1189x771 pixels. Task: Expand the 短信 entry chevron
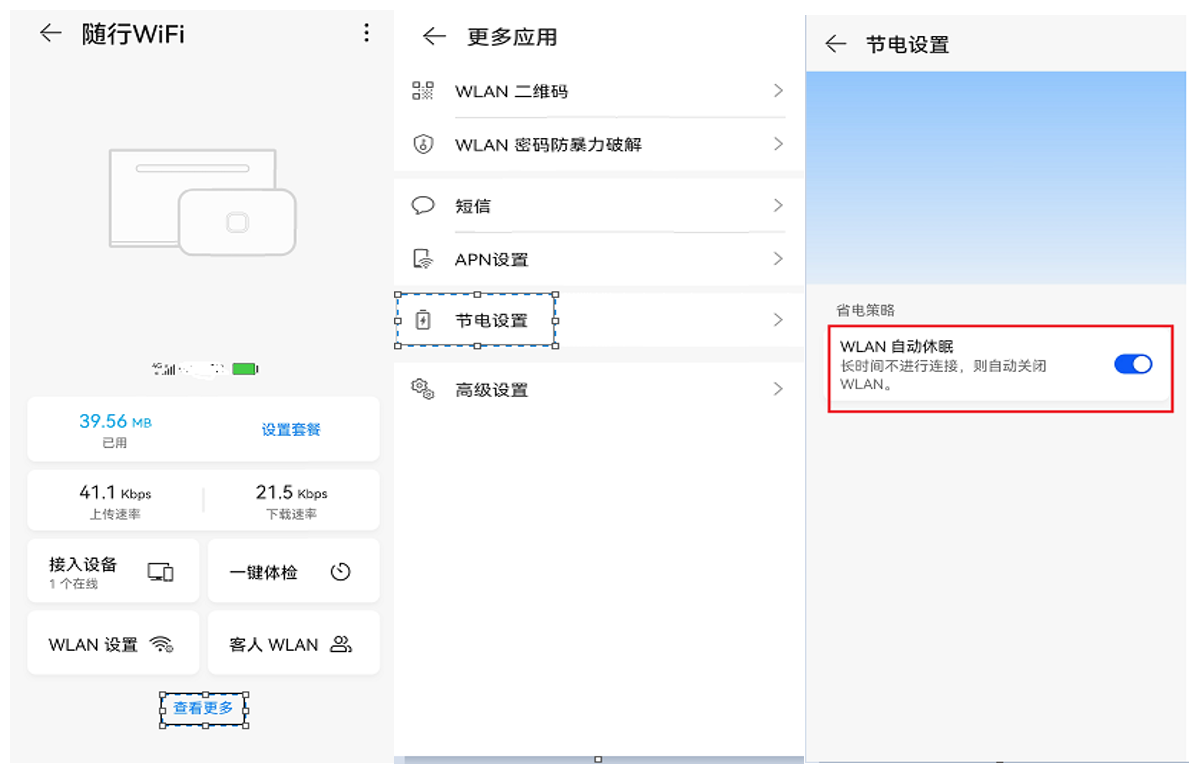778,205
